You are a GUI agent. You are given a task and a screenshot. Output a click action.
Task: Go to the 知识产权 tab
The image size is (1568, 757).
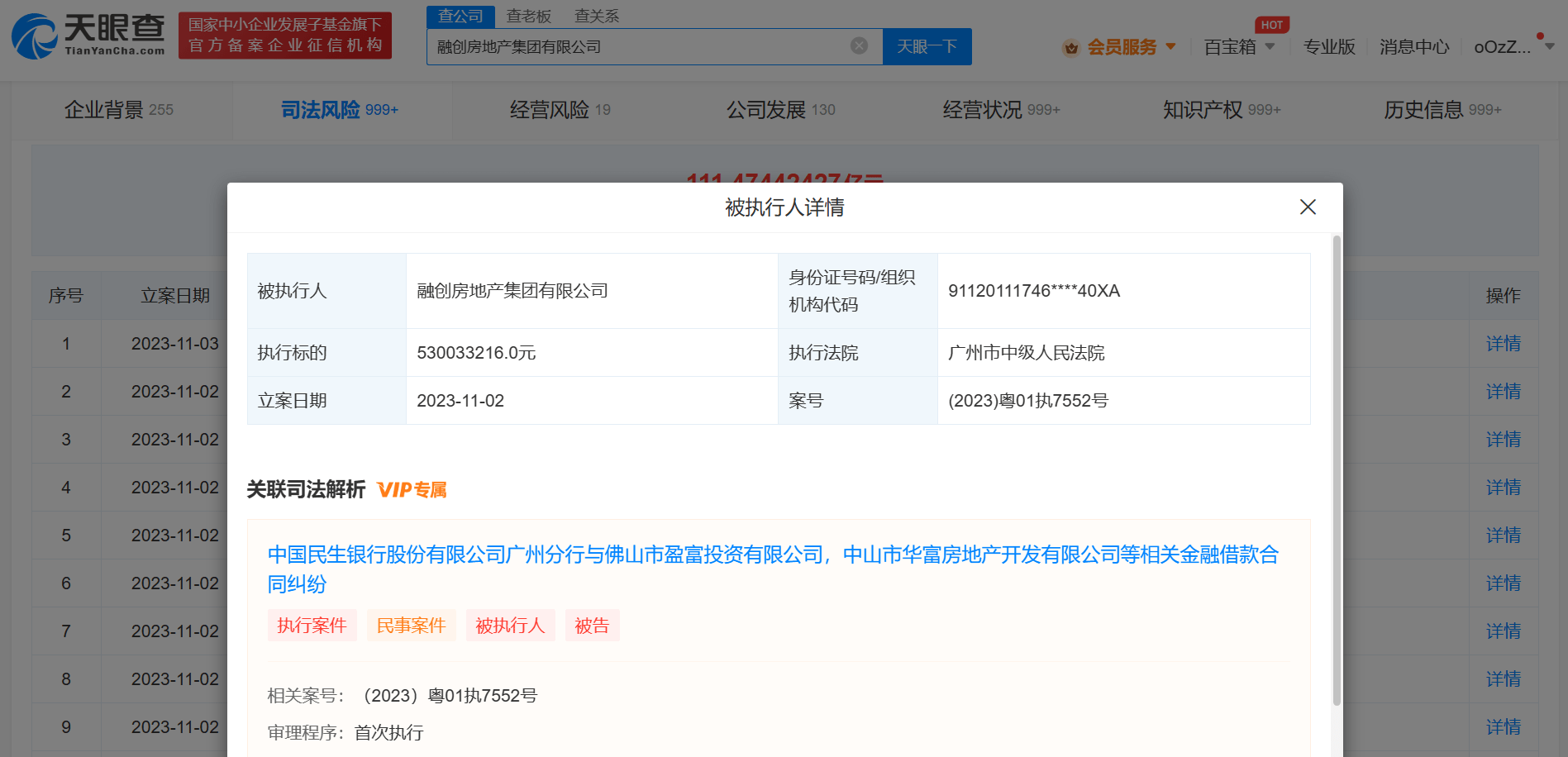click(1221, 110)
